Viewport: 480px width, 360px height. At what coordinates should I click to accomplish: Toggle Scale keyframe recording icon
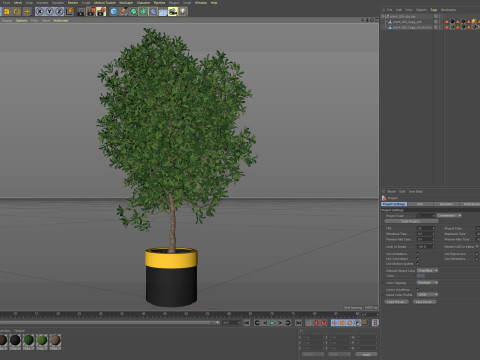(x=342, y=323)
